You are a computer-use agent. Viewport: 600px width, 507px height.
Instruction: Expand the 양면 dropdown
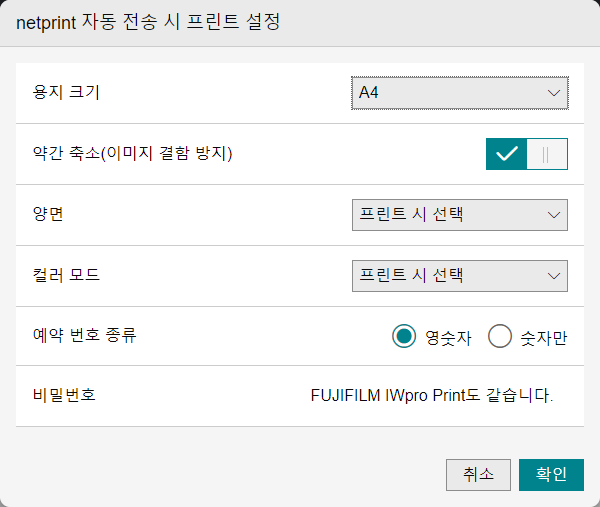click(x=459, y=214)
